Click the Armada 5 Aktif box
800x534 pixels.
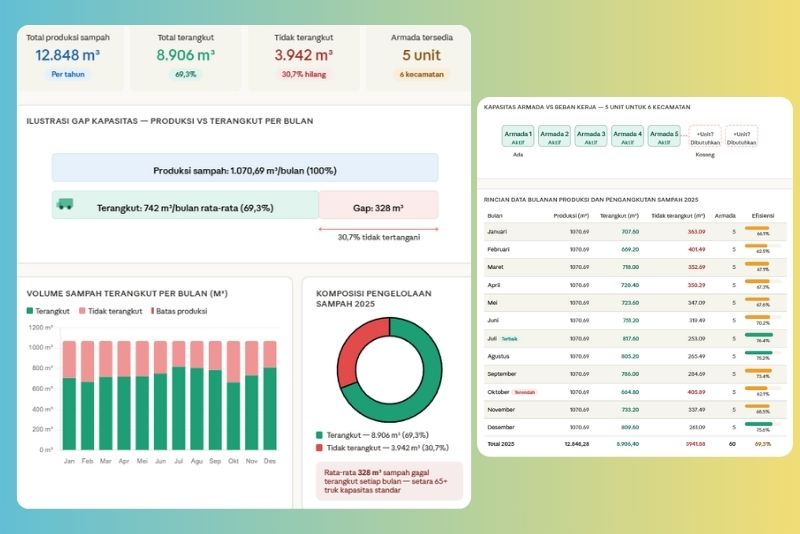coord(663,137)
